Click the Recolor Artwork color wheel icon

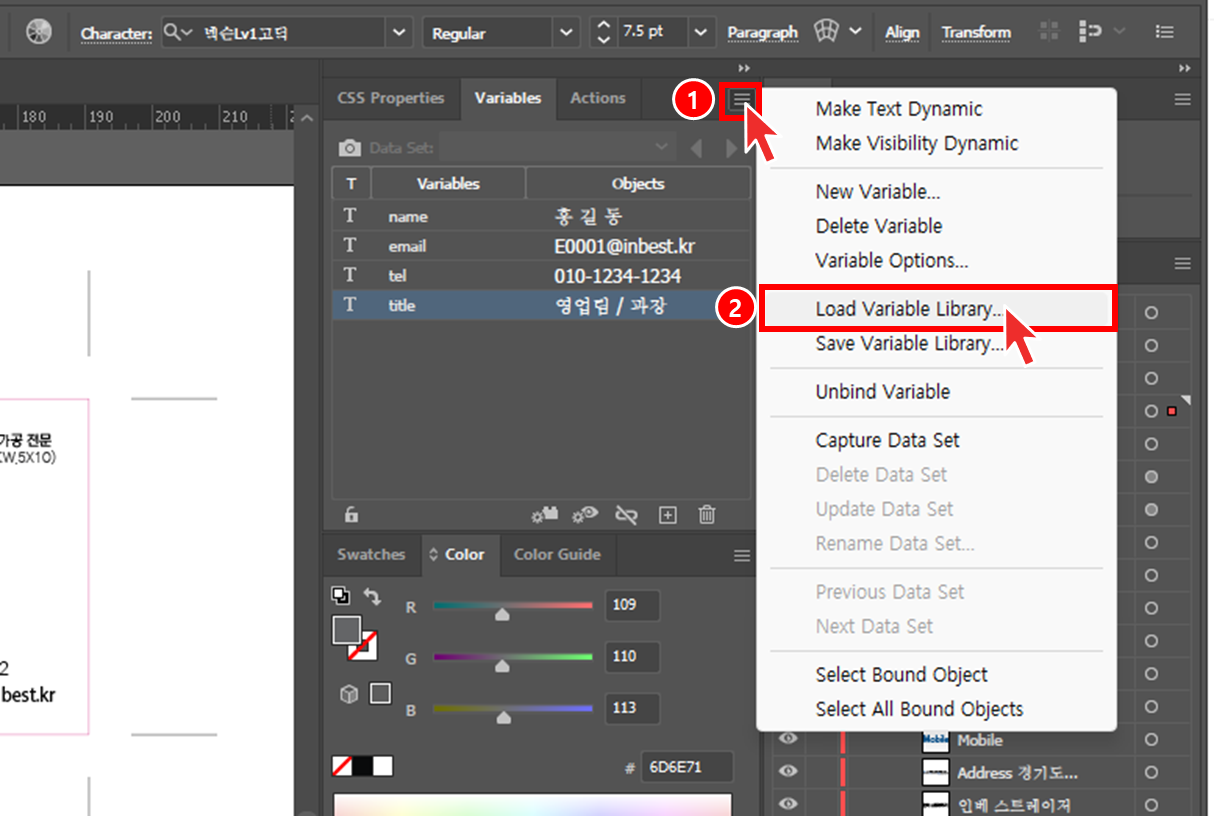pyautogui.click(x=39, y=32)
